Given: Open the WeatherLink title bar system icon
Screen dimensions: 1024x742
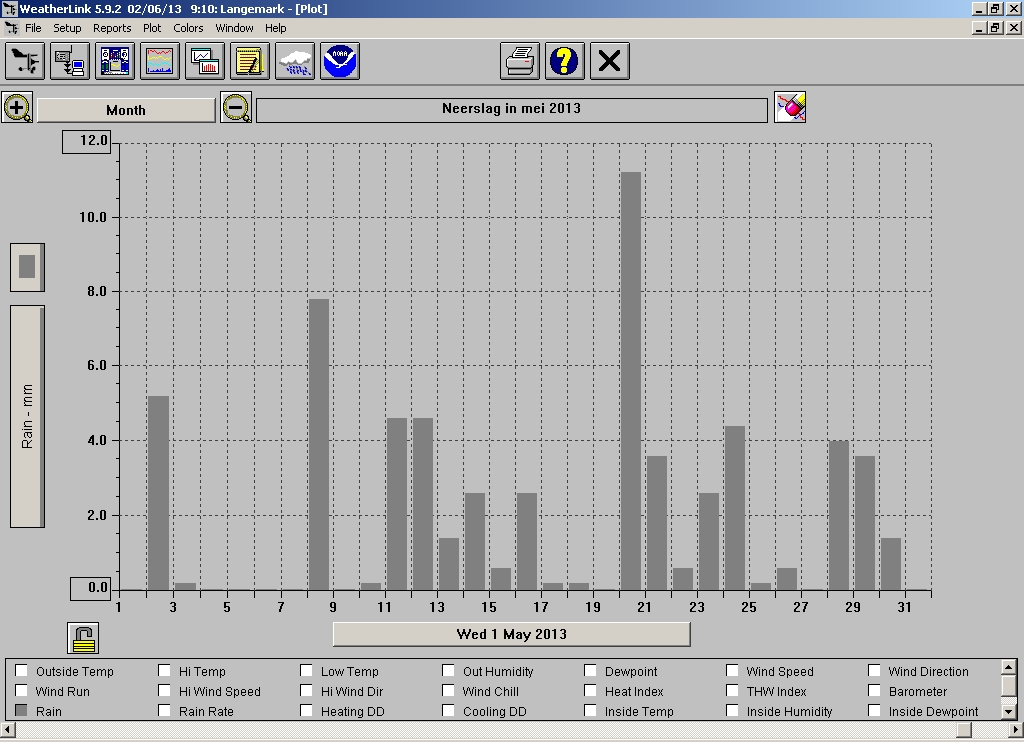Looking at the screenshot, I should (9, 8).
